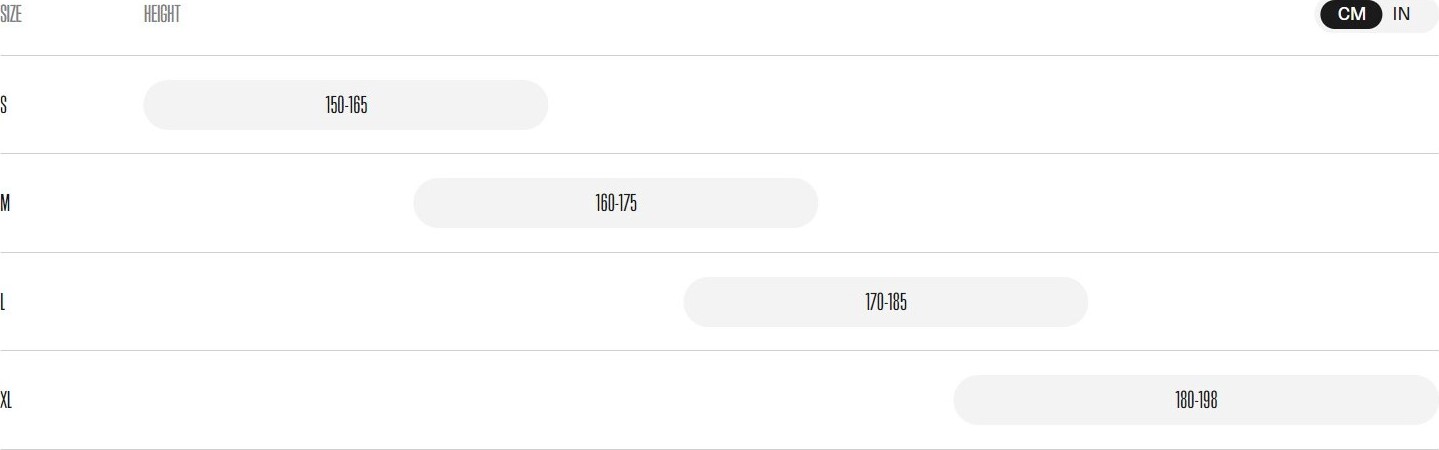This screenshot has width=1439, height=450.
Task: Click the 170-185 height range pill
Action: (x=886, y=302)
